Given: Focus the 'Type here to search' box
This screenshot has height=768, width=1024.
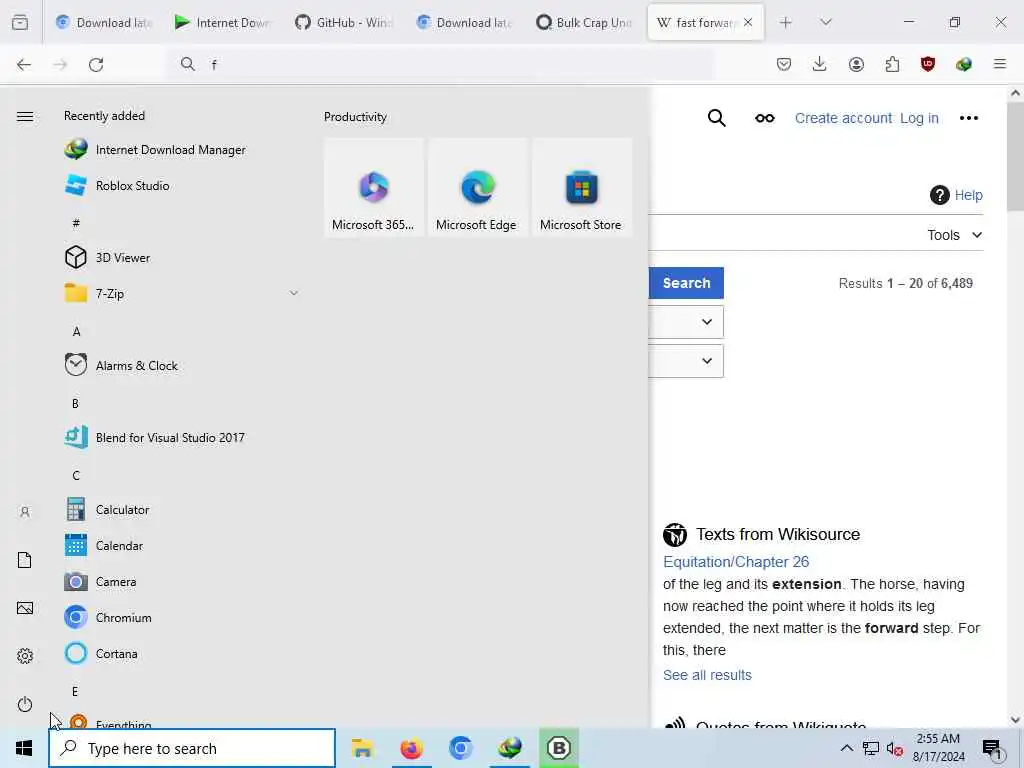Looking at the screenshot, I should [192, 748].
